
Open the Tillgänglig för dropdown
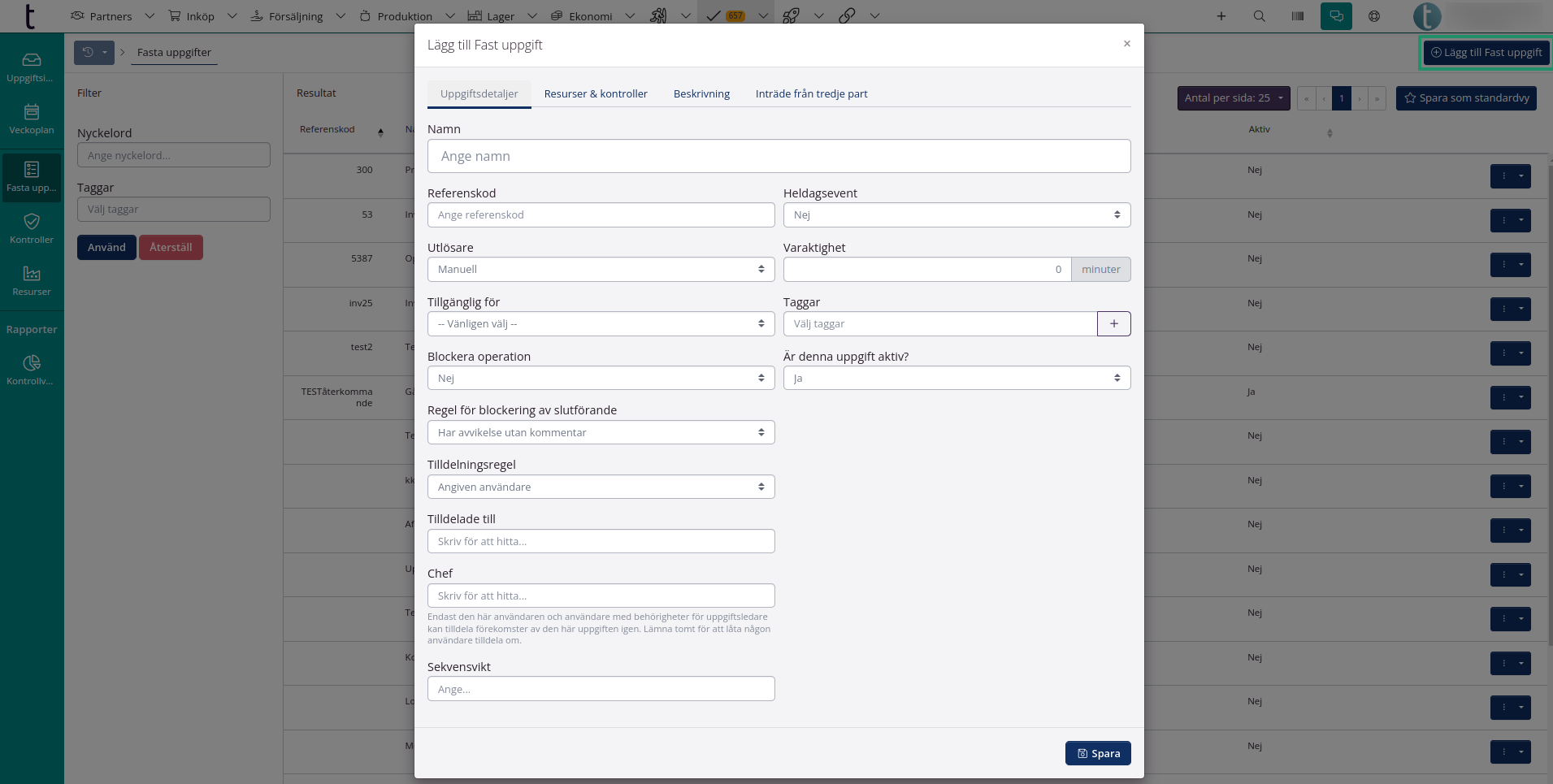[x=601, y=324]
